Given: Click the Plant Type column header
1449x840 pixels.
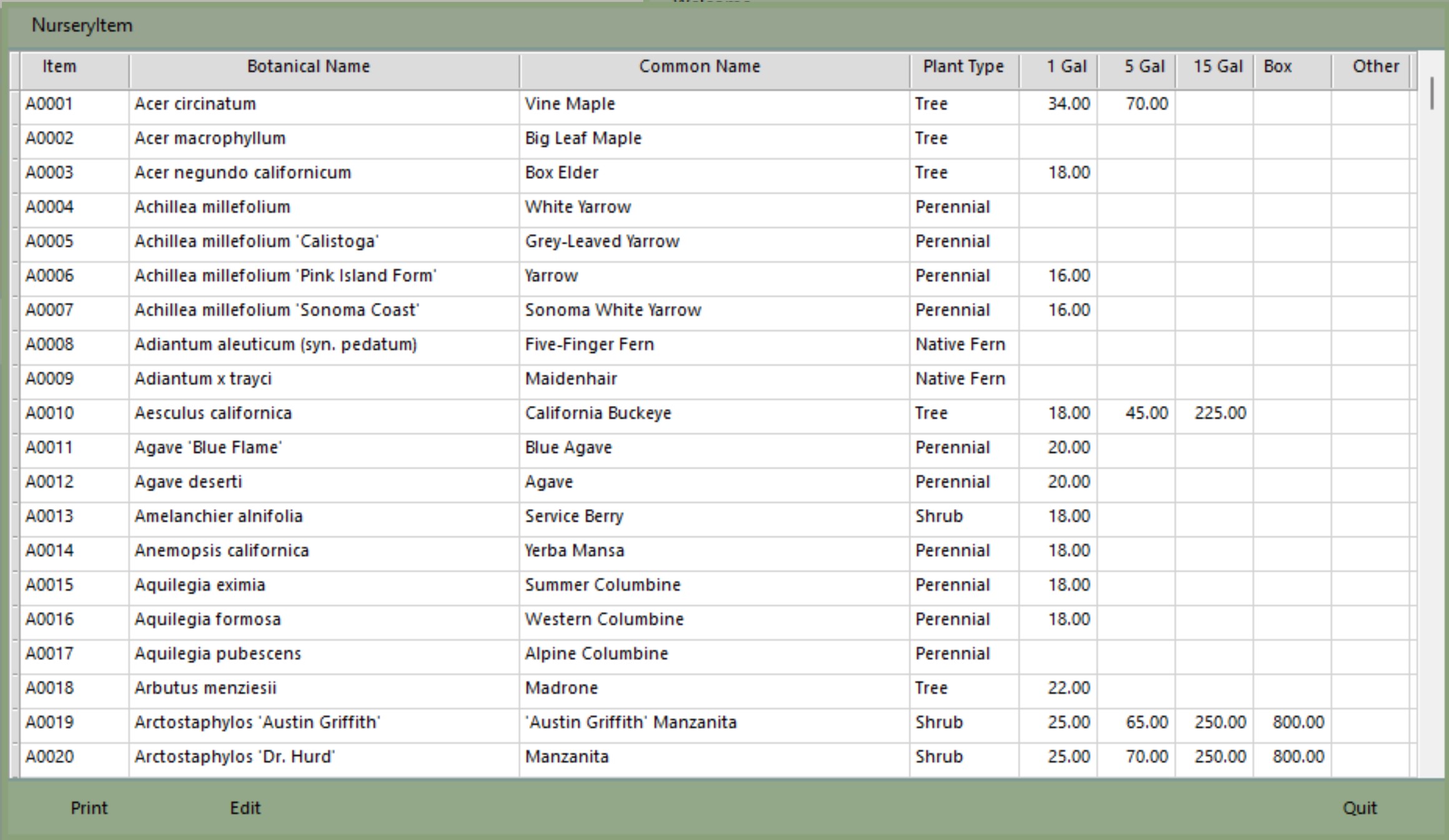Looking at the screenshot, I should click(963, 67).
